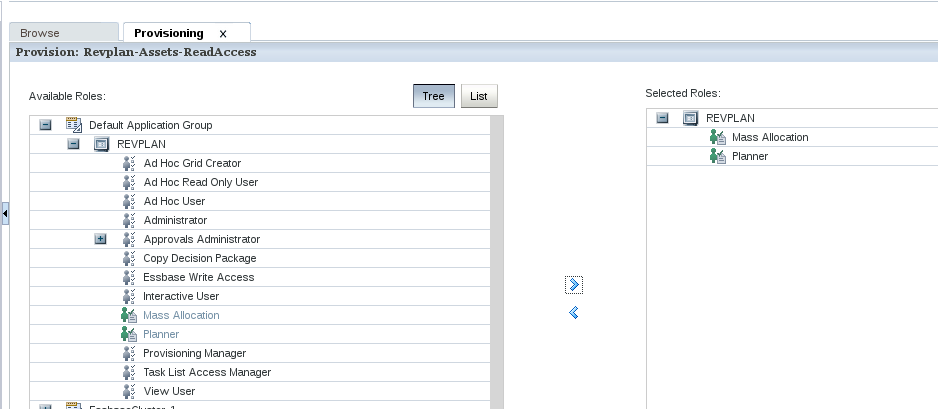Select Task List Access Manager role
The image size is (938, 409).
point(207,373)
